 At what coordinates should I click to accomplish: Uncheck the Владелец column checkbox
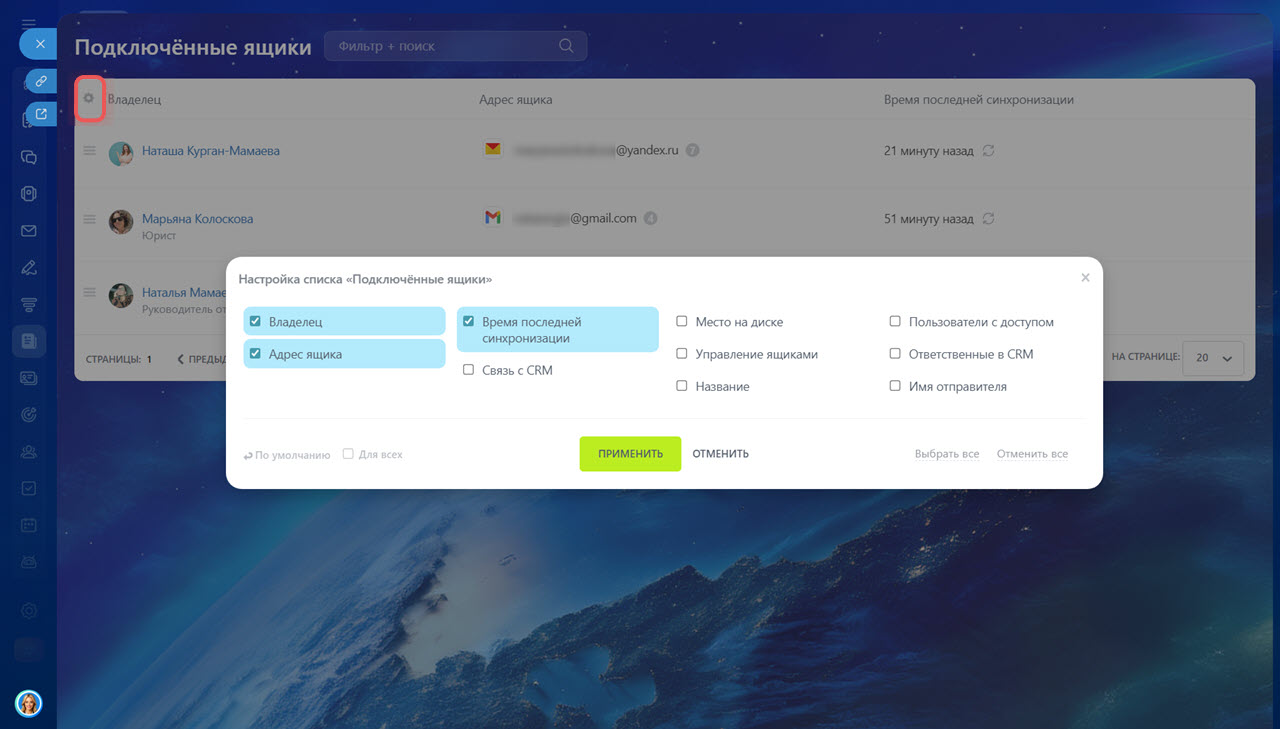255,322
